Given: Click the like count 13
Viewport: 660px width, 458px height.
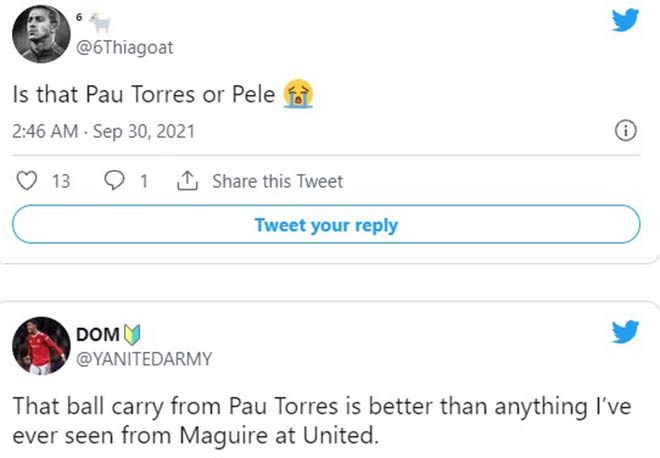Looking at the screenshot, I should [x=59, y=182].
